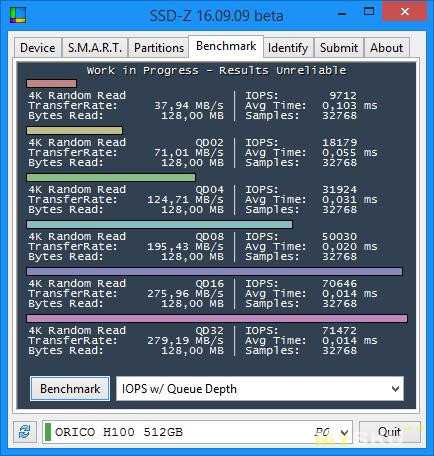The height and width of the screenshot is (456, 434).
Task: Open the About tab
Action: (387, 48)
